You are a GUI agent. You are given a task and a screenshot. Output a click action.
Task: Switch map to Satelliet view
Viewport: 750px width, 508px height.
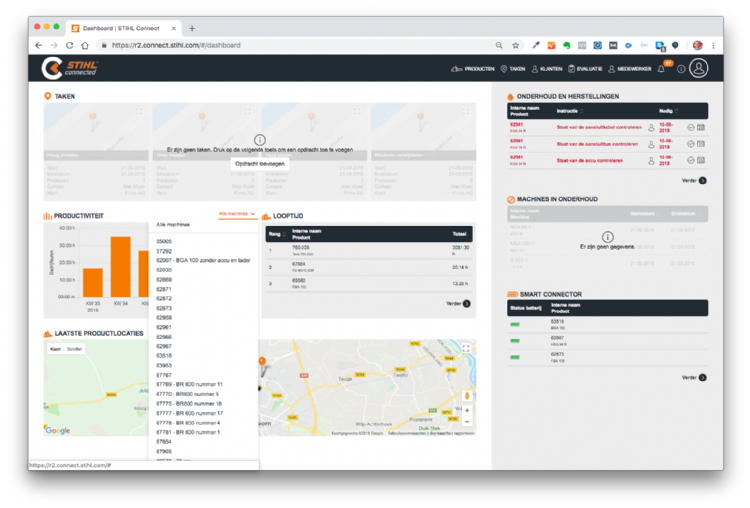(x=75, y=349)
